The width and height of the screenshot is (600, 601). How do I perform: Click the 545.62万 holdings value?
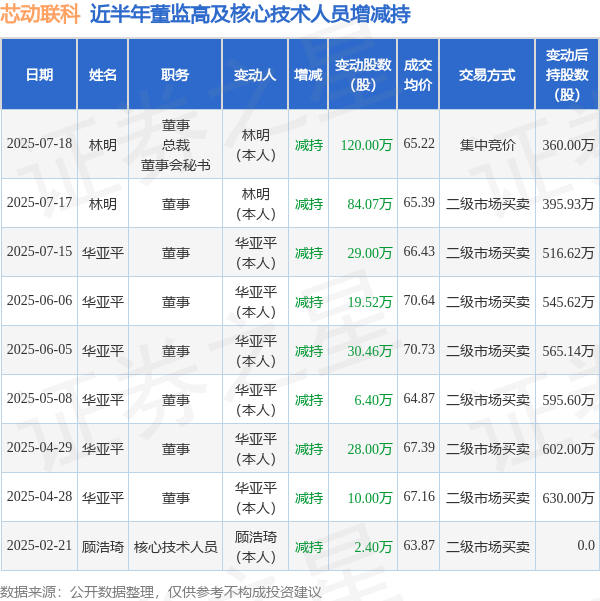[x=568, y=302]
